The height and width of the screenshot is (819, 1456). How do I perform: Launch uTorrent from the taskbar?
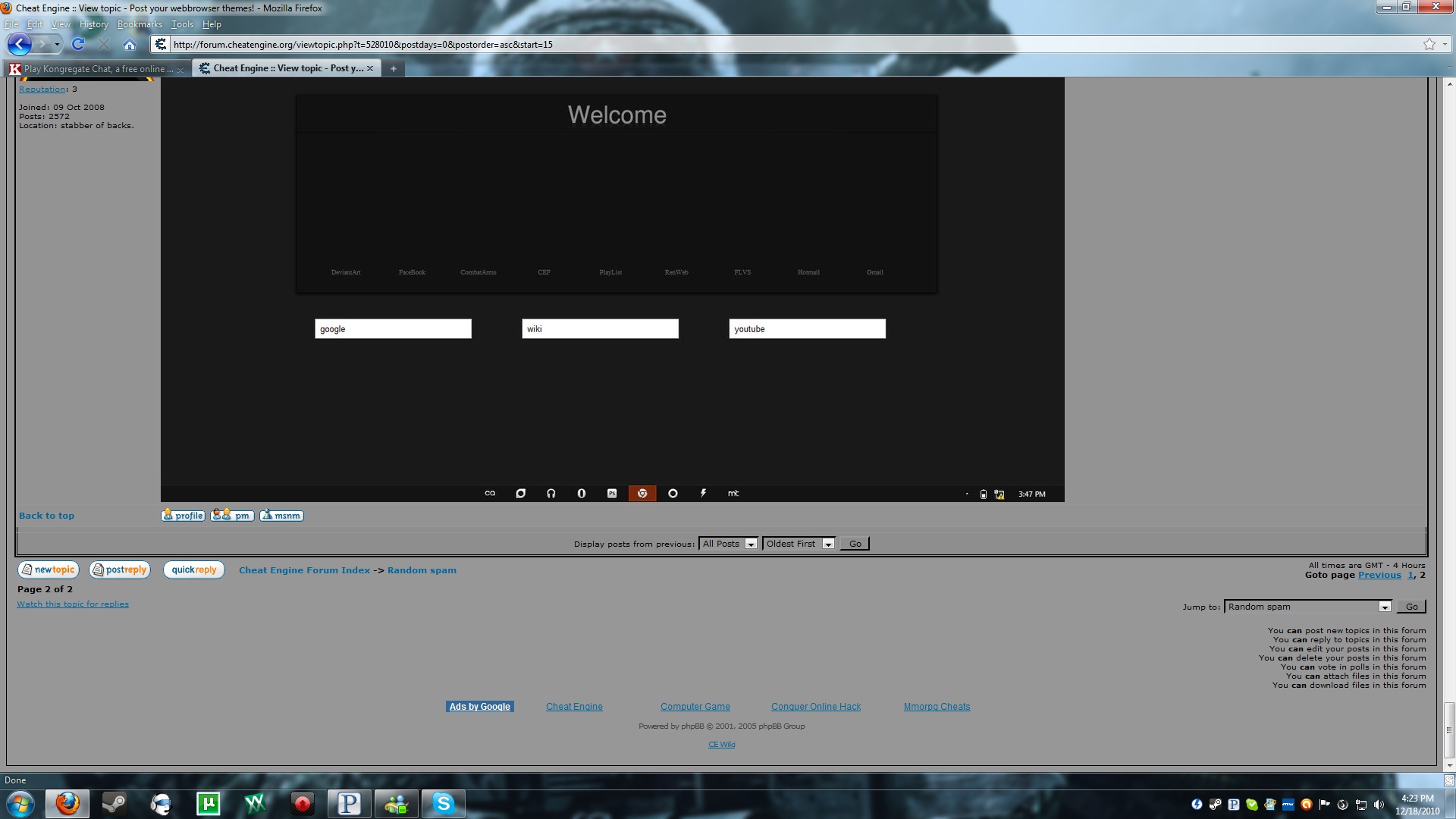(208, 803)
